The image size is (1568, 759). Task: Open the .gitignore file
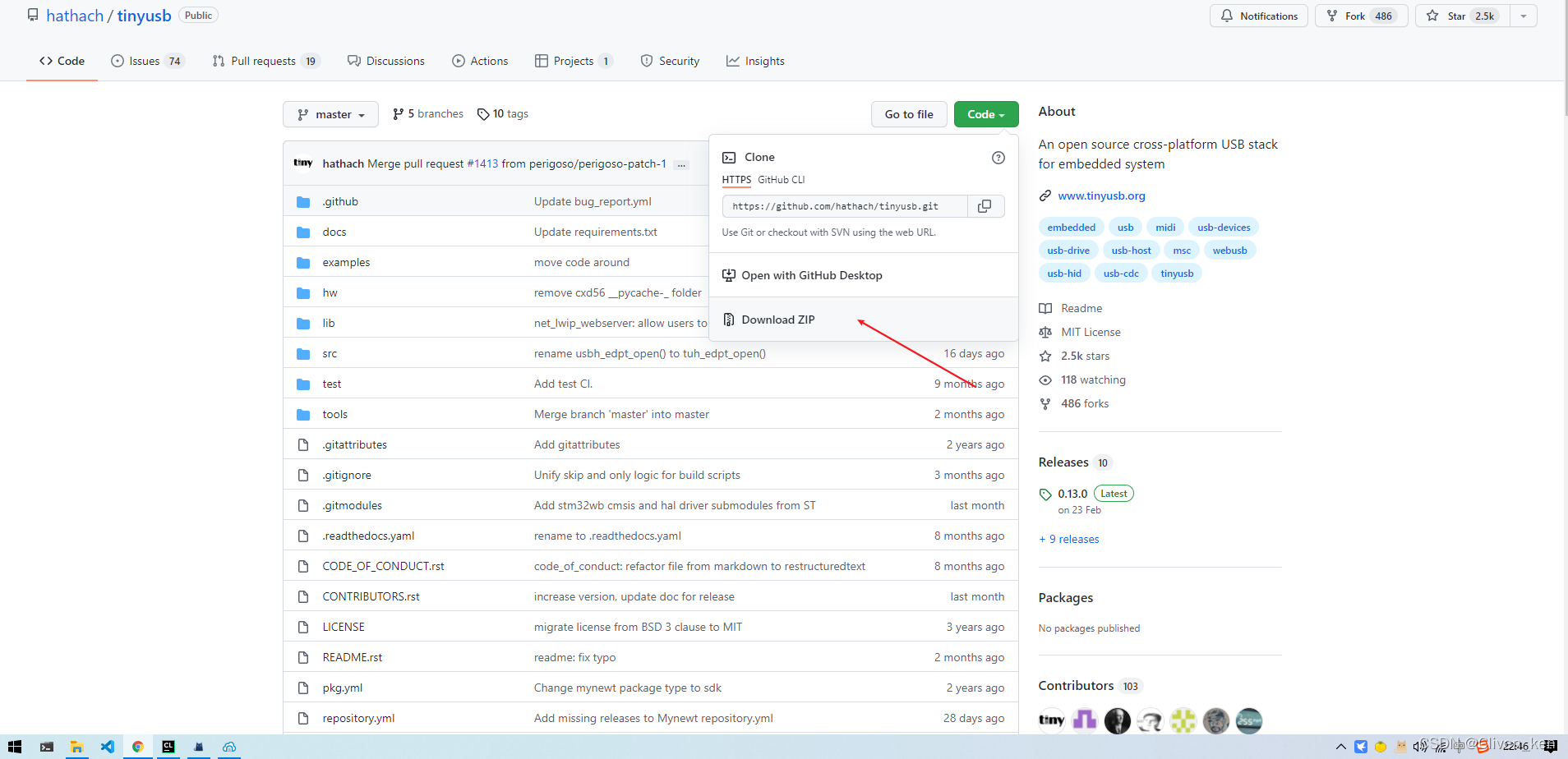(x=347, y=475)
